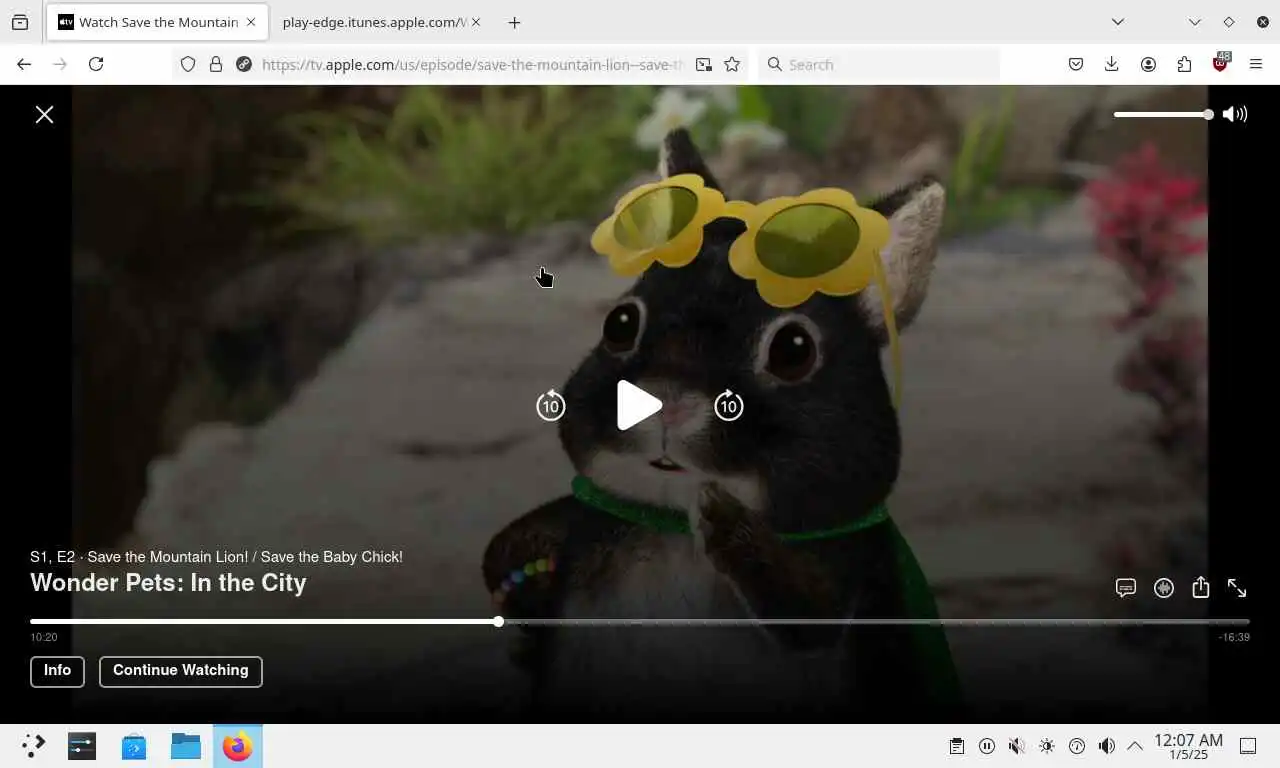Click the window keep-above diamond icon

tap(1229, 22)
